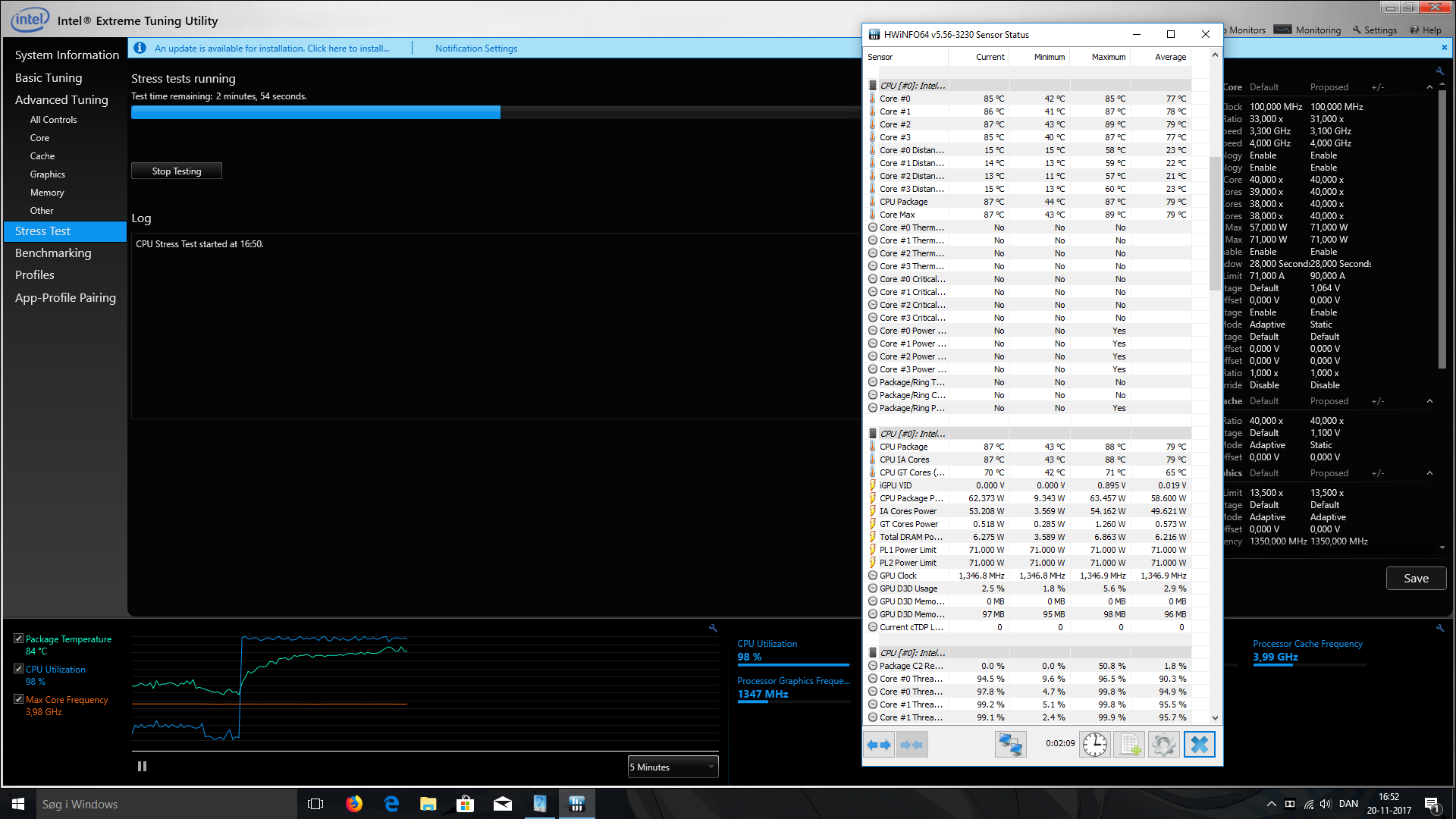Open Firefox from the taskbar
Viewport: 1456px width, 819px height.
pos(353,804)
